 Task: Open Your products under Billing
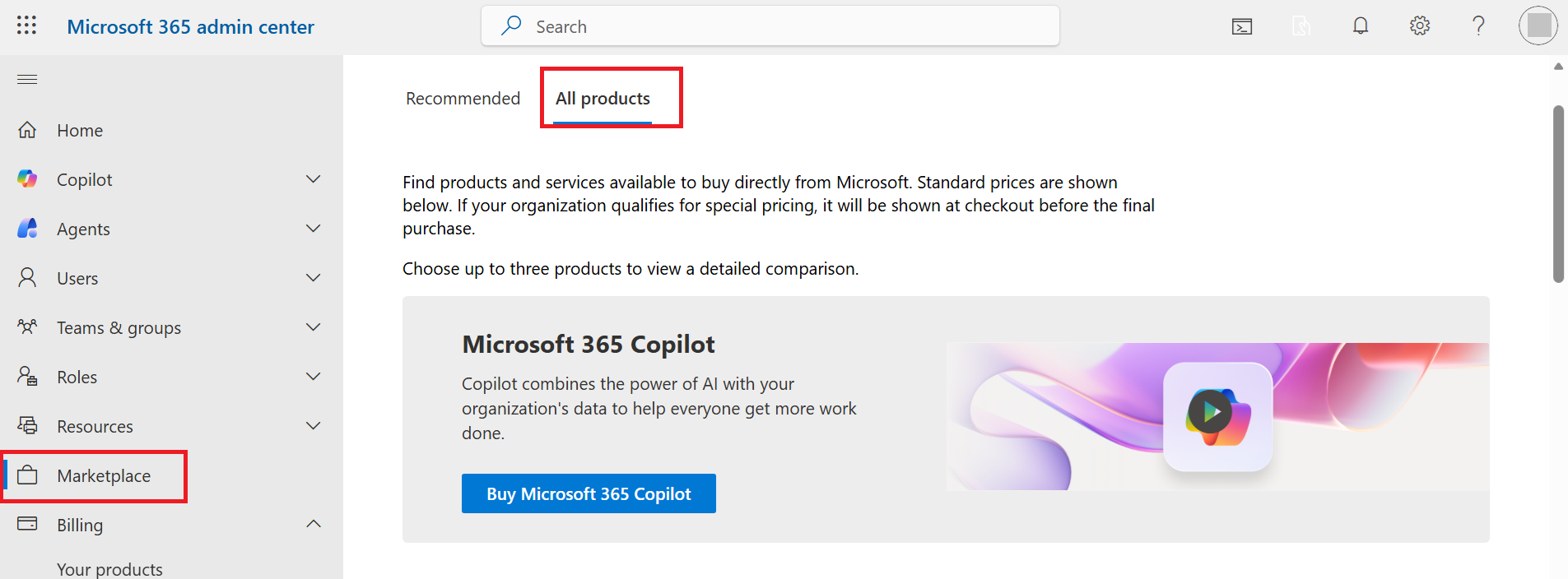click(109, 569)
